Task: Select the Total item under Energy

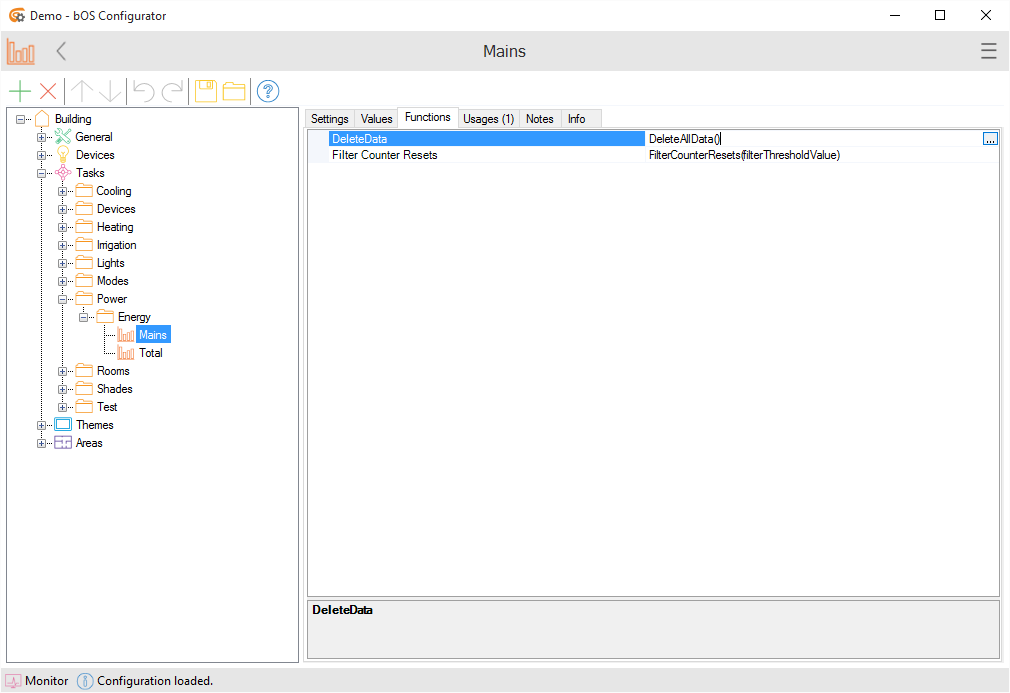Action: tap(150, 353)
